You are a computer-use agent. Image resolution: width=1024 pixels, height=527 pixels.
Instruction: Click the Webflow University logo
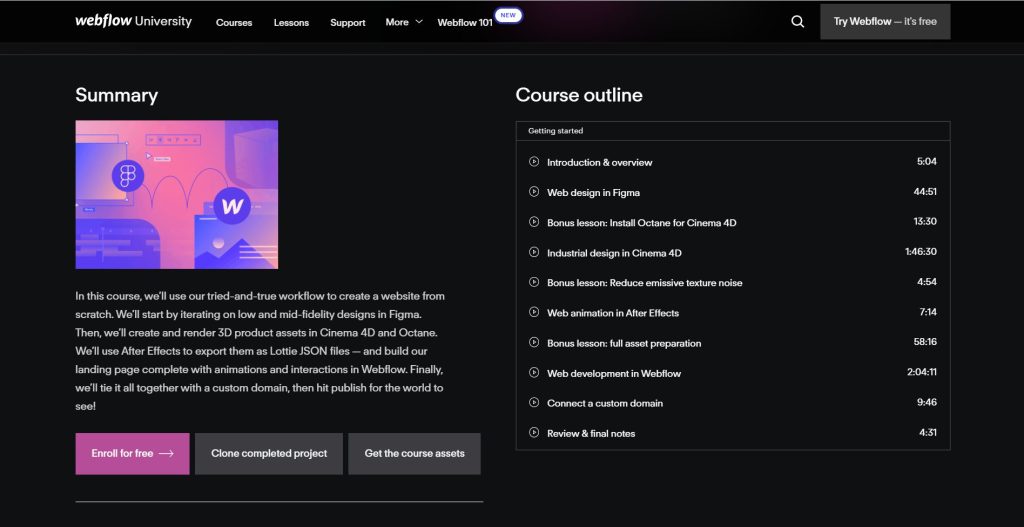pyautogui.click(x=133, y=21)
